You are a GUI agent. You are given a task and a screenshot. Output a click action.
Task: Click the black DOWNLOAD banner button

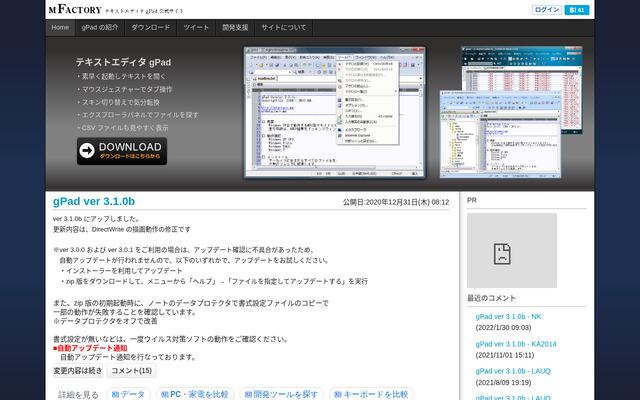122,151
